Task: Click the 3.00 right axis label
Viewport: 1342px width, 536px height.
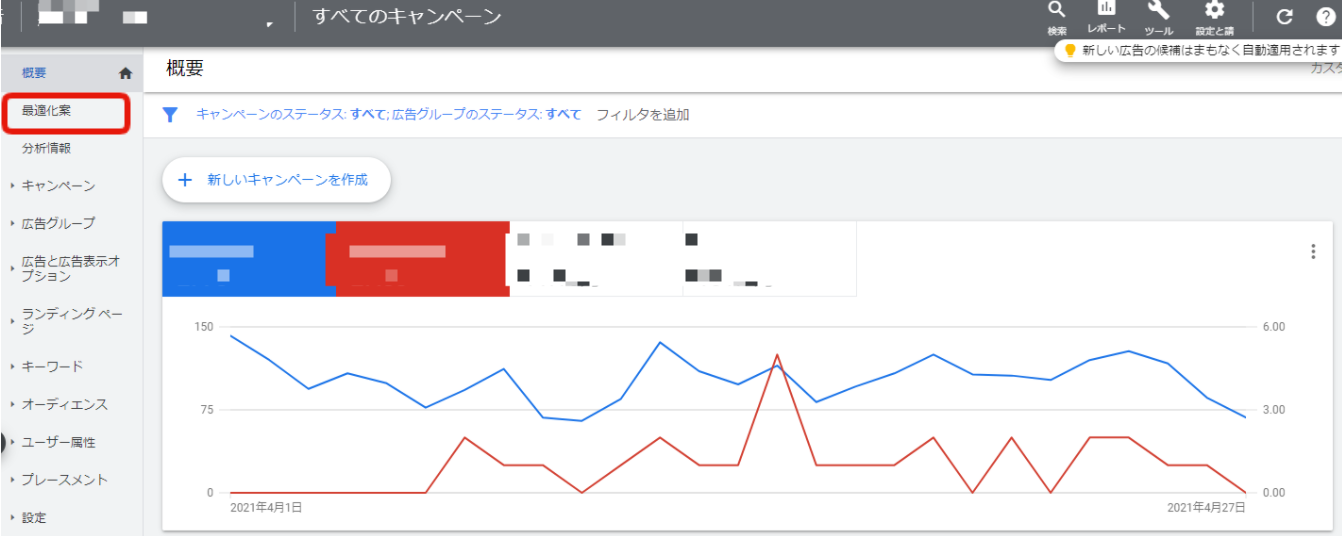Action: click(x=1273, y=410)
